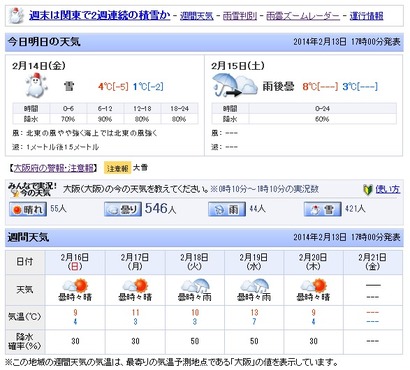
Task: Open the 週間天気 link
Action: [x=197, y=16]
